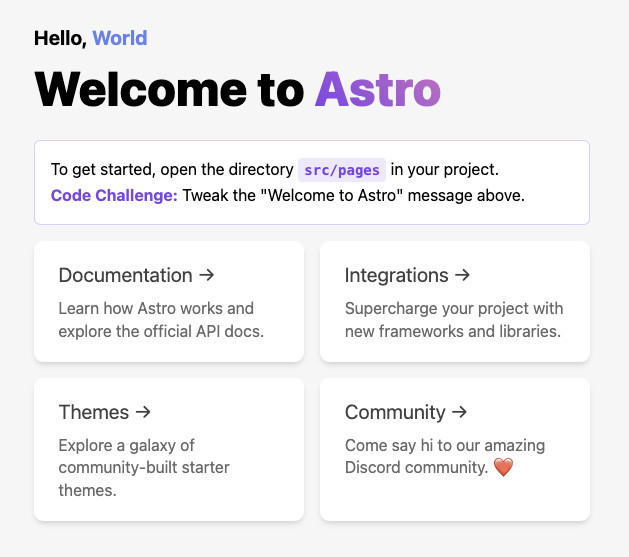629x557 pixels.
Task: Click 'in your project.' text
Action: pyautogui.click(x=445, y=170)
